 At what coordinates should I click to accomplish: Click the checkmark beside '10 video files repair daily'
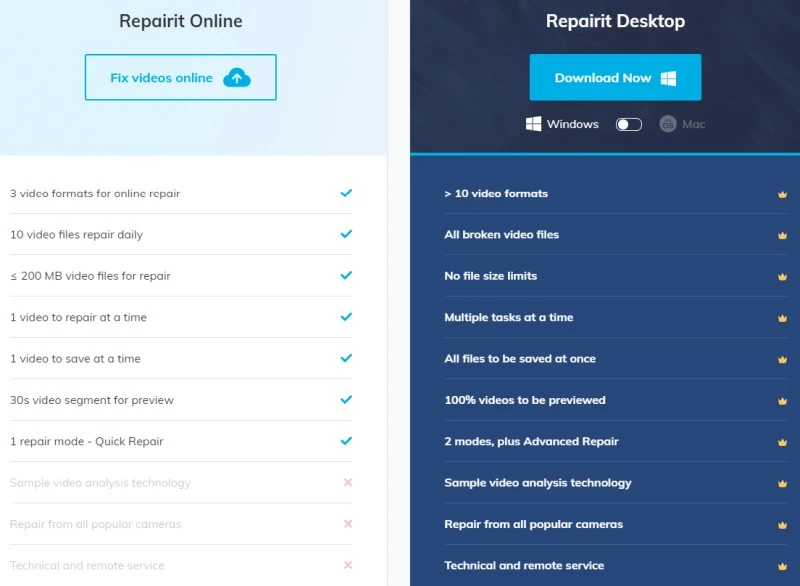345,234
